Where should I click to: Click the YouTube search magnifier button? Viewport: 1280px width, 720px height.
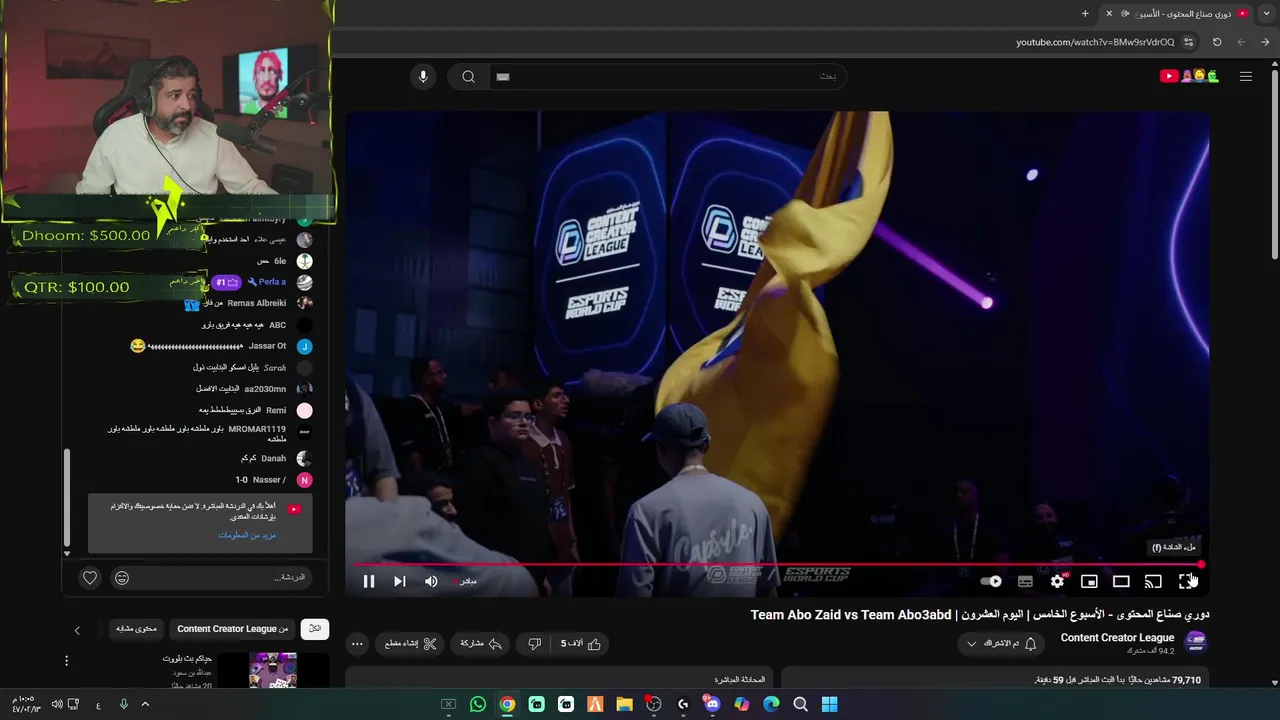point(468,77)
